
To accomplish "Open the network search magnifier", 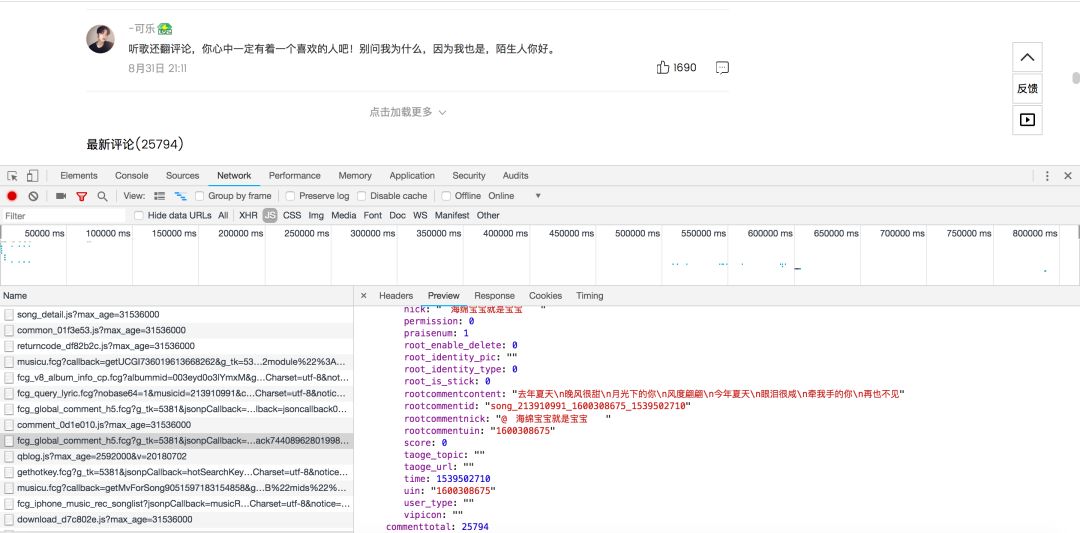I will click(103, 196).
